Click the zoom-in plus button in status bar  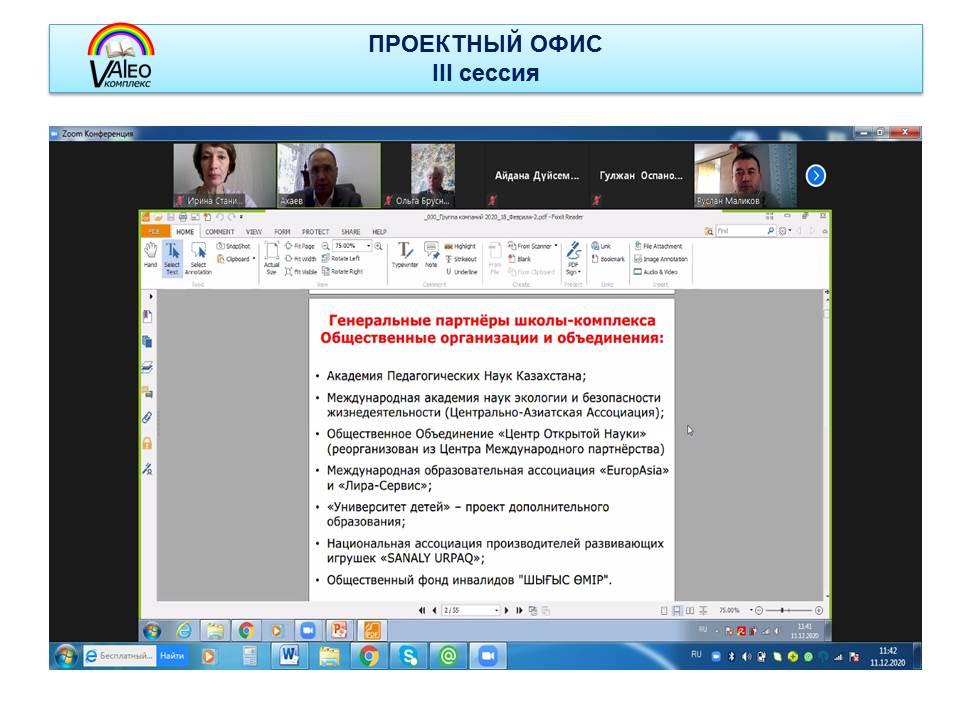click(819, 610)
